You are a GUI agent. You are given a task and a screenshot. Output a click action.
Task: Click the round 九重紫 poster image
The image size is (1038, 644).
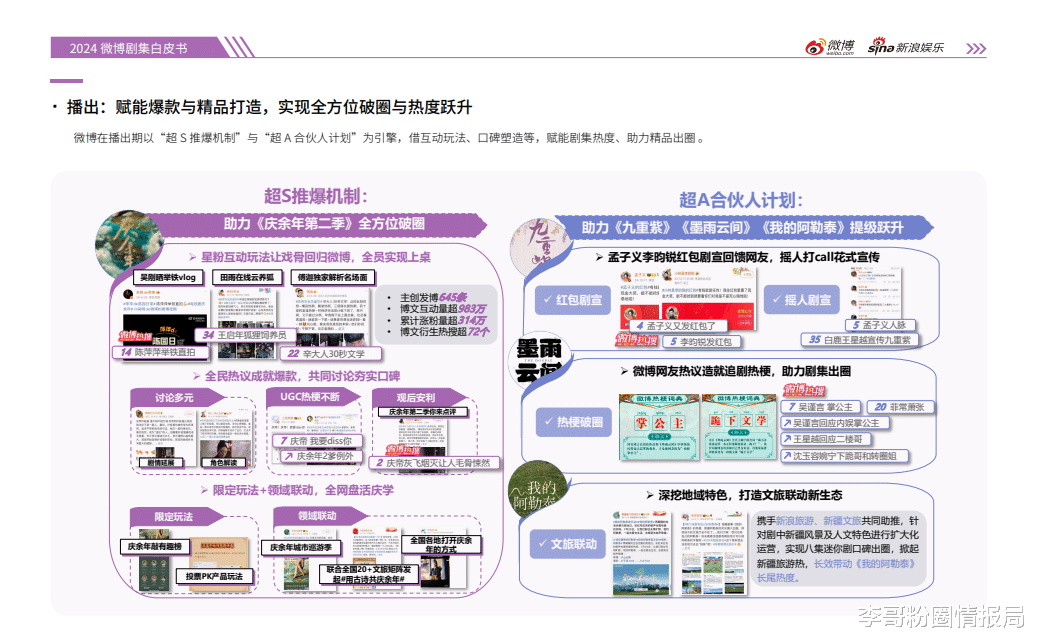click(x=540, y=250)
